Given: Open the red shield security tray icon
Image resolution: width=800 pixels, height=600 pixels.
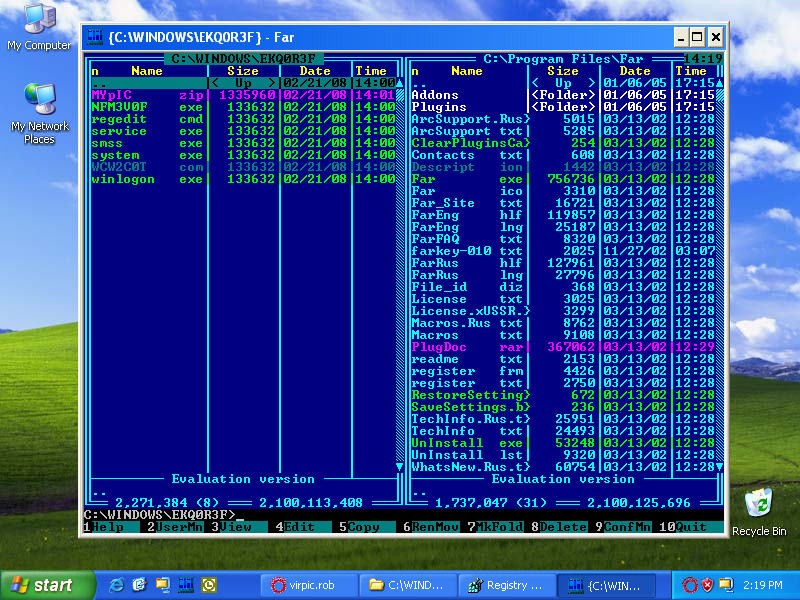Looking at the screenshot, I should point(707,585).
